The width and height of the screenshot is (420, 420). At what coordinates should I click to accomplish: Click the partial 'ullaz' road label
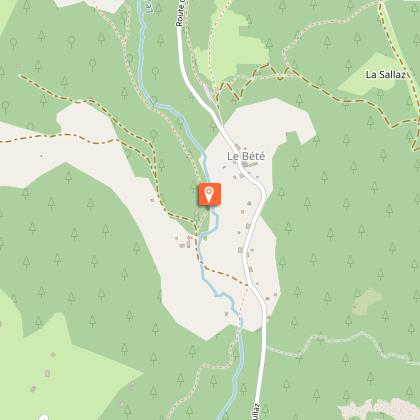[x=256, y=412]
